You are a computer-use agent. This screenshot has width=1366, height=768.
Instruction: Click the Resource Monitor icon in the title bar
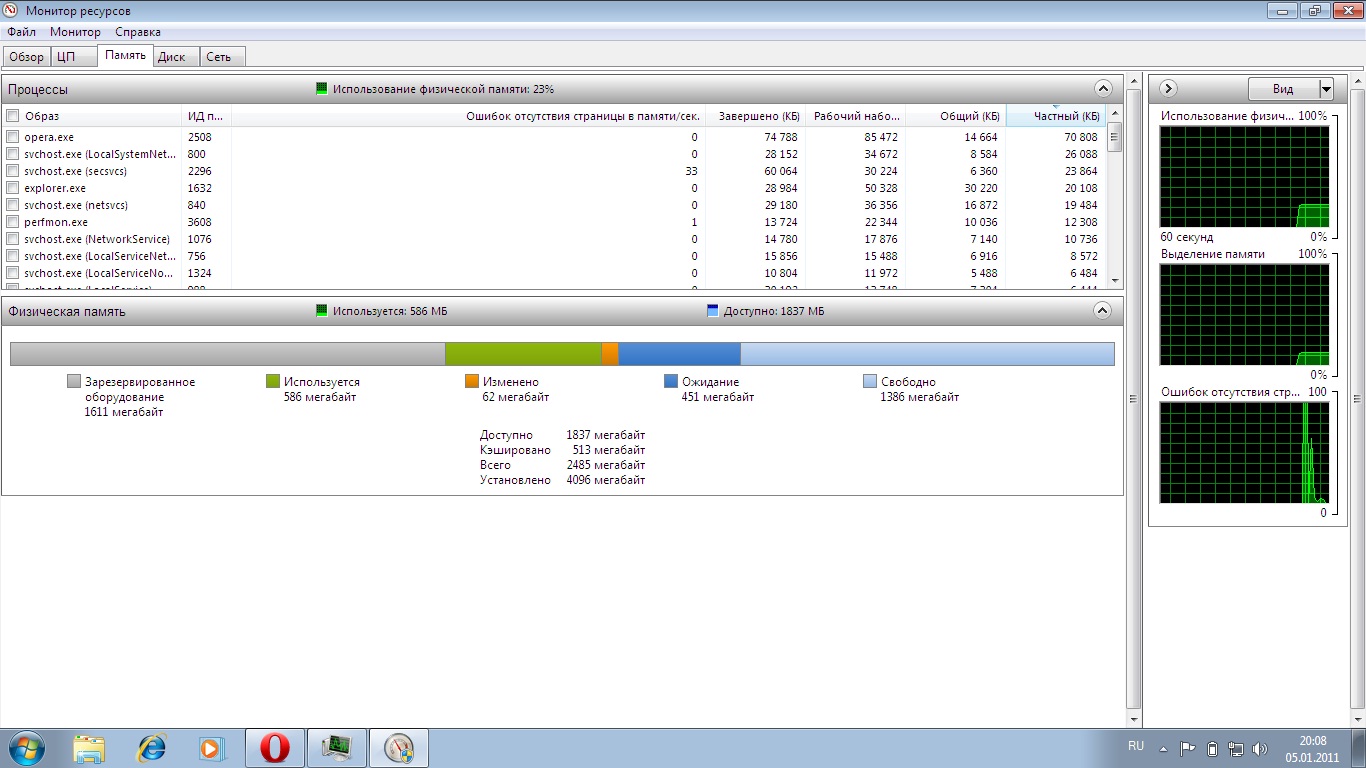[x=11, y=11]
